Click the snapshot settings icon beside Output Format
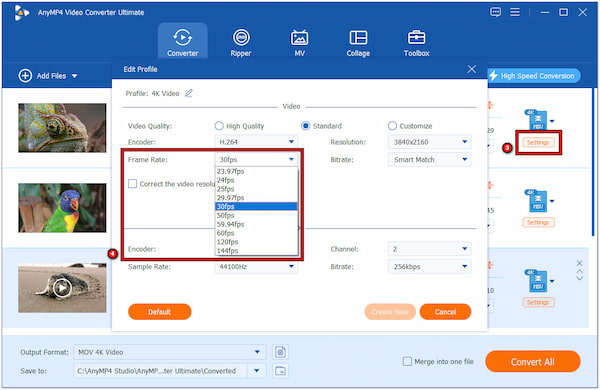 click(x=280, y=352)
